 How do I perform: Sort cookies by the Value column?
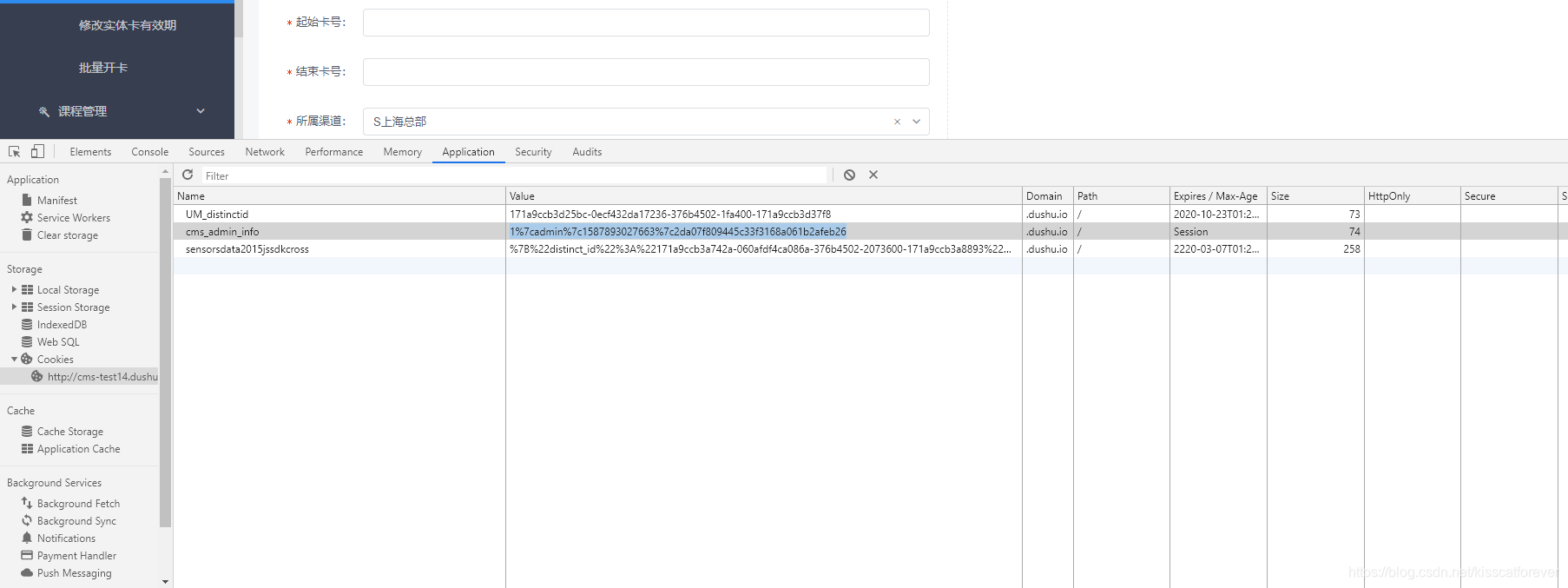click(764, 195)
